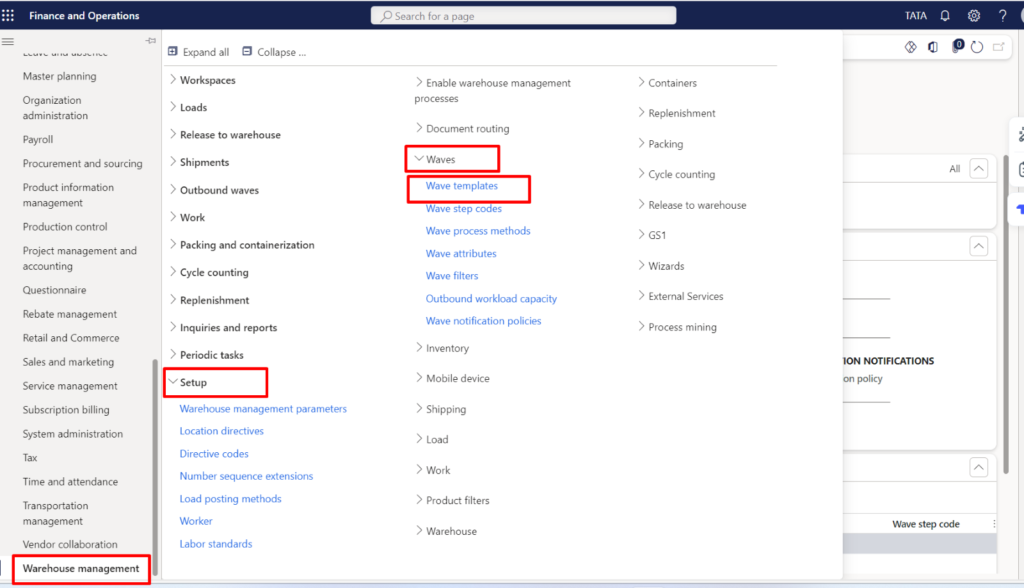Click the Wave step code column header
Screen dimensions: 1024x588
click(925, 524)
